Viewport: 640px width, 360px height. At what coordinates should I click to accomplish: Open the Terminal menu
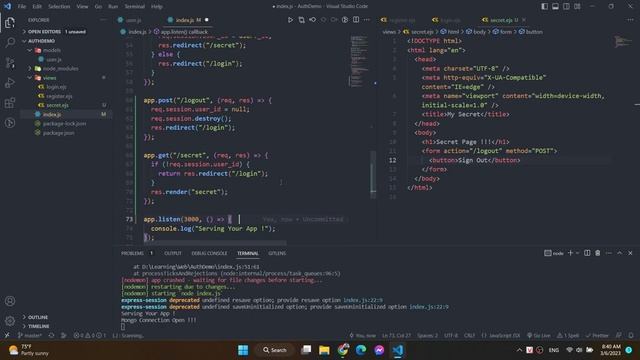pos(135,7)
